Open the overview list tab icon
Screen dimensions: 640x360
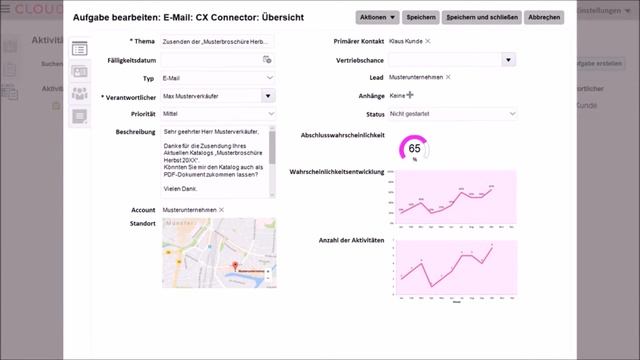pyautogui.click(x=80, y=49)
